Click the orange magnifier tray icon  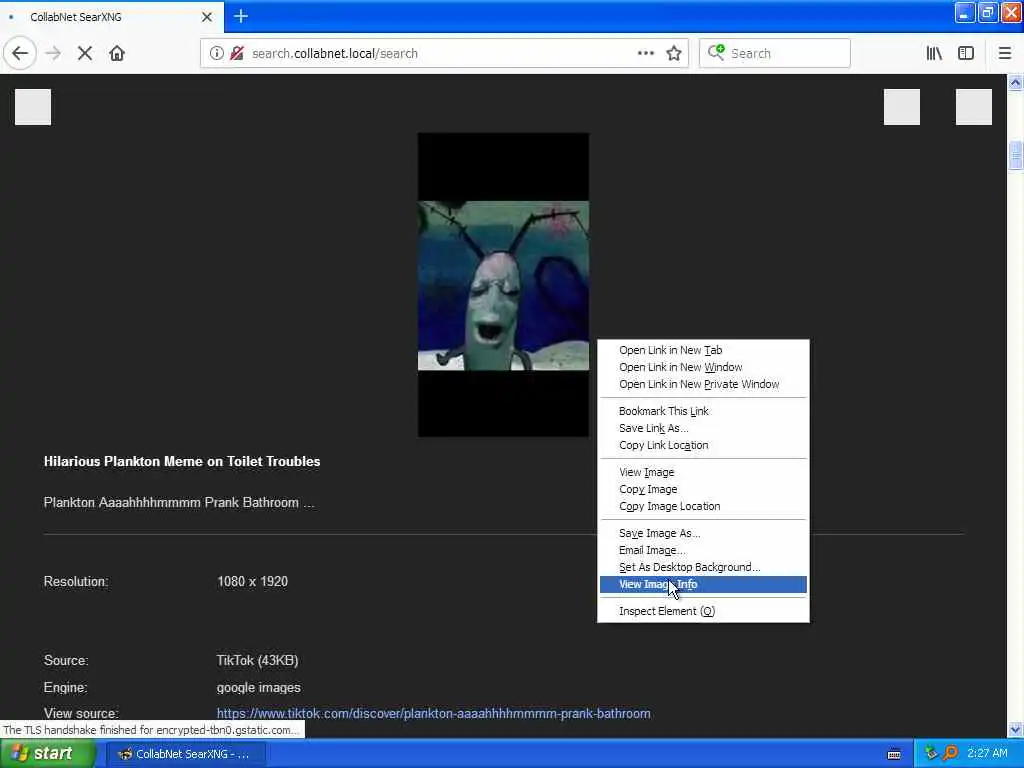[x=950, y=753]
